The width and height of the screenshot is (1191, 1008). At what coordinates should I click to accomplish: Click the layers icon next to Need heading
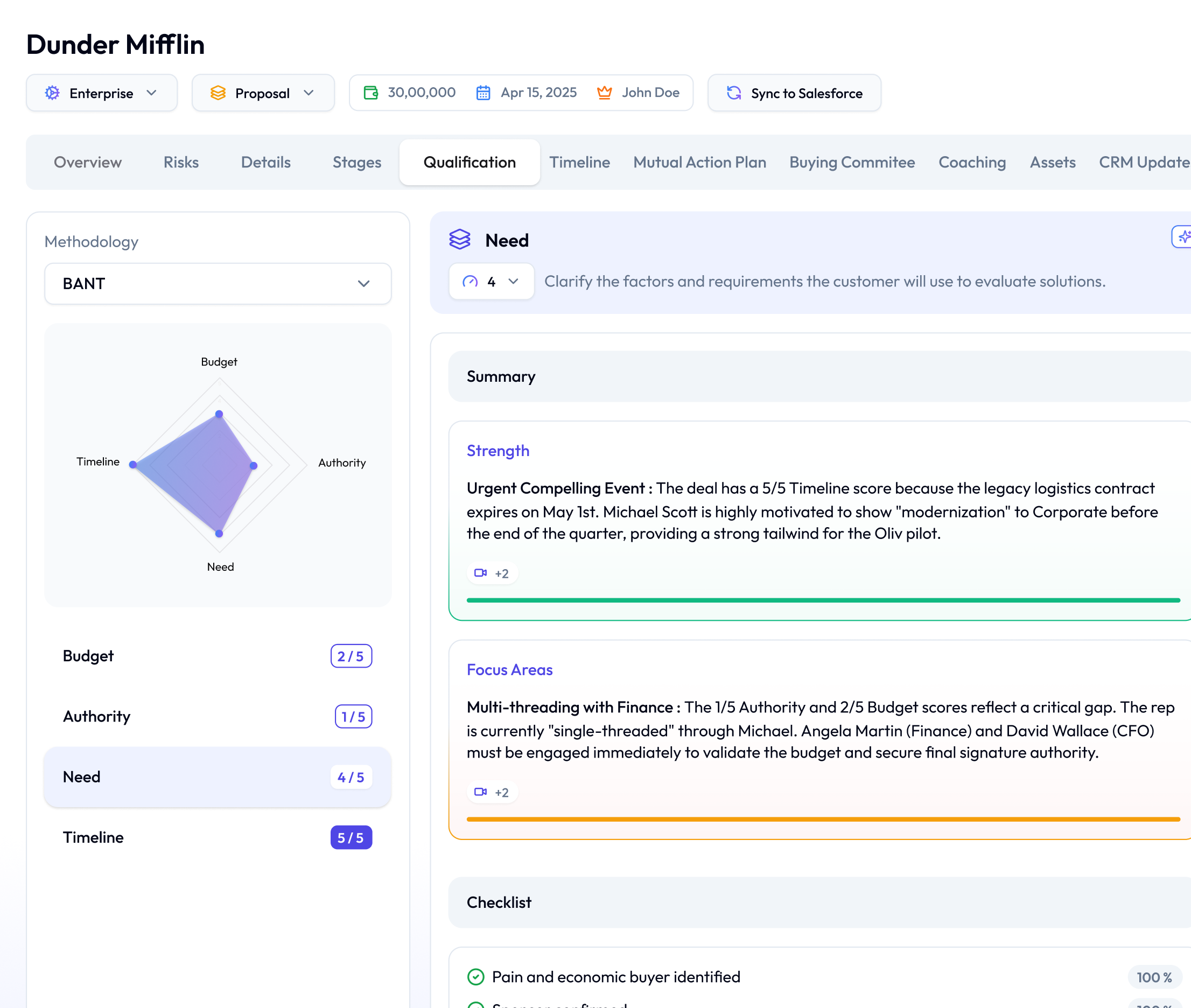pyautogui.click(x=459, y=240)
